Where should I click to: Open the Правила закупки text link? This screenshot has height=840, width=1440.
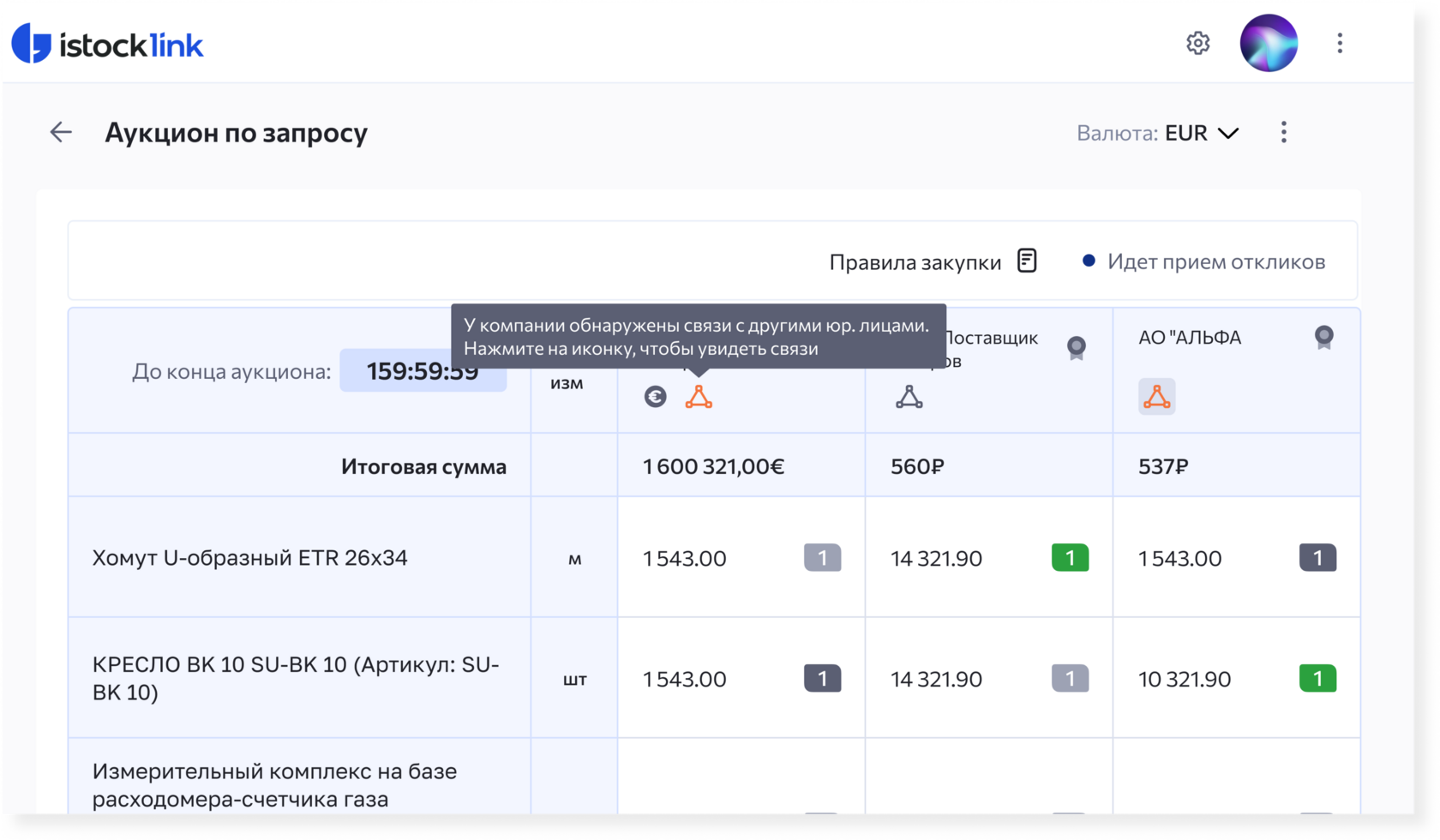point(915,262)
